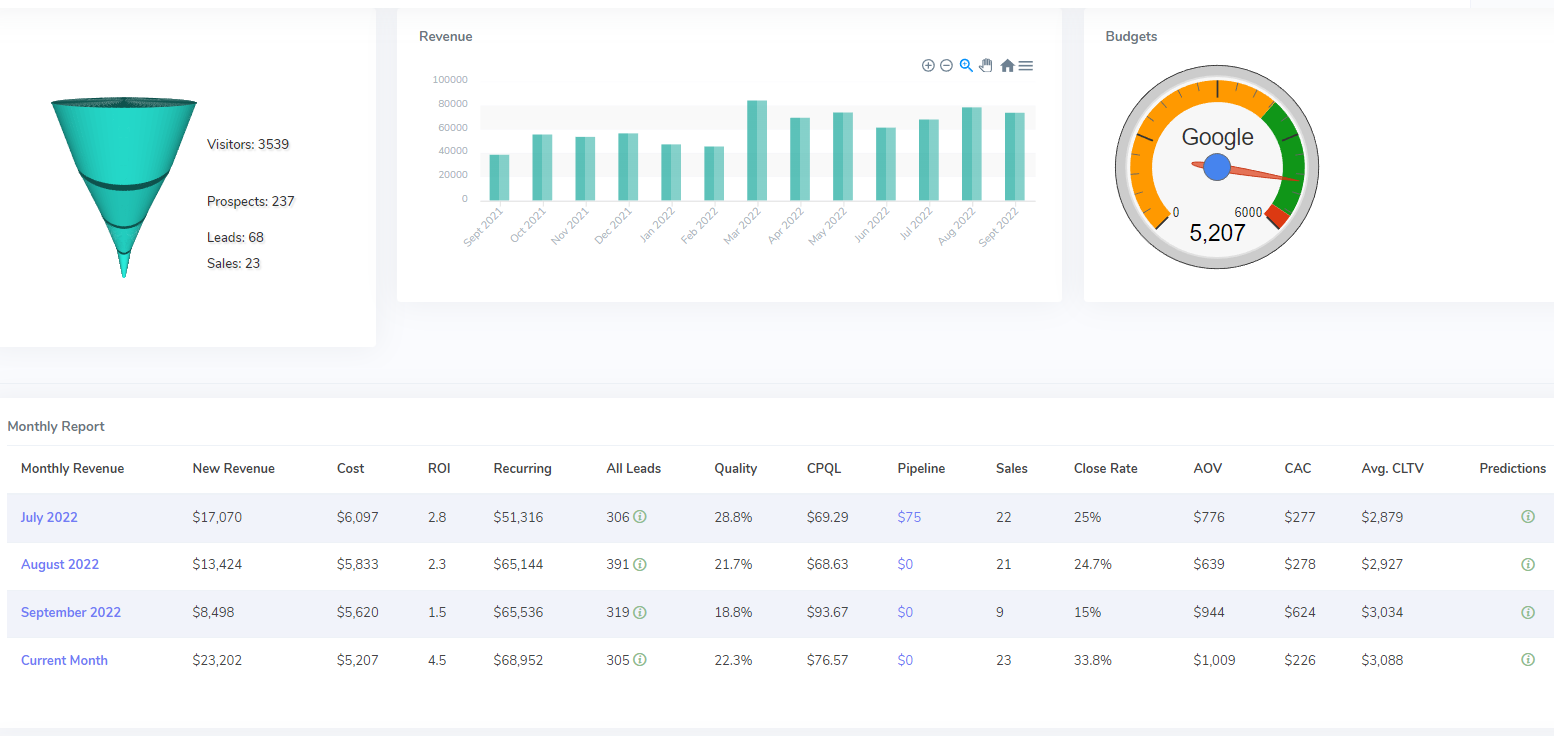Open the September 2022 monthly report
Screen dimensions: 1554x736
click(x=71, y=612)
